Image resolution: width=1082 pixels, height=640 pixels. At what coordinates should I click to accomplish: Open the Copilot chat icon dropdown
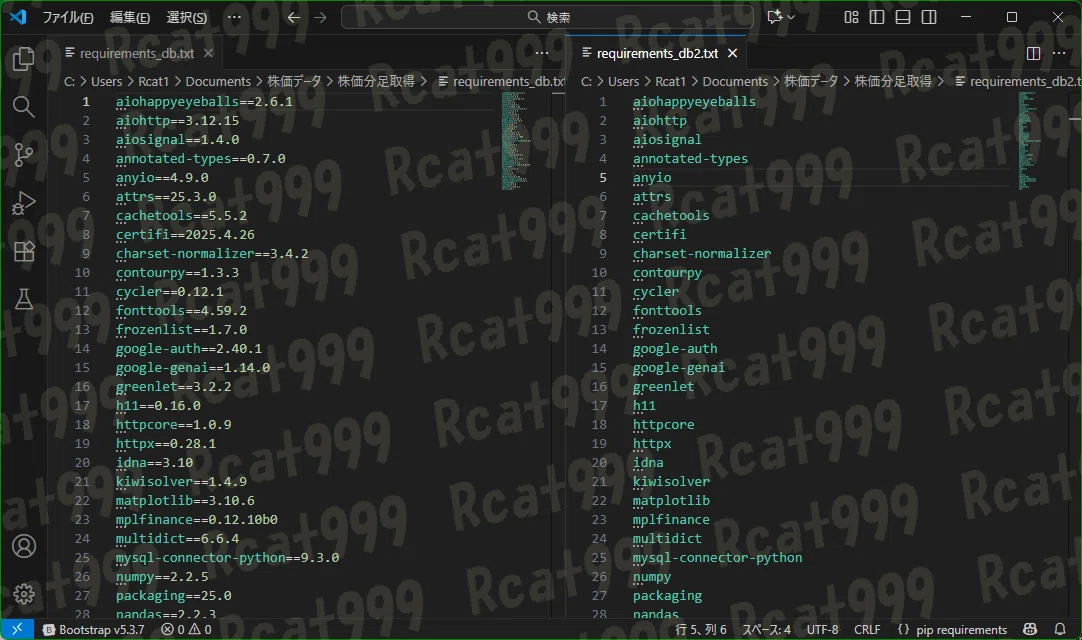(780, 17)
